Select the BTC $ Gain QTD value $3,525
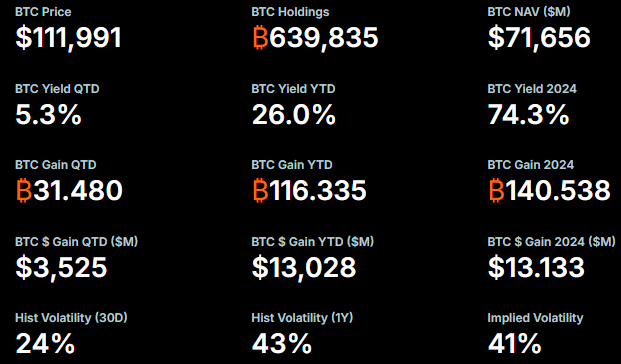Image resolution: width=621 pixels, height=364 pixels. [61, 267]
